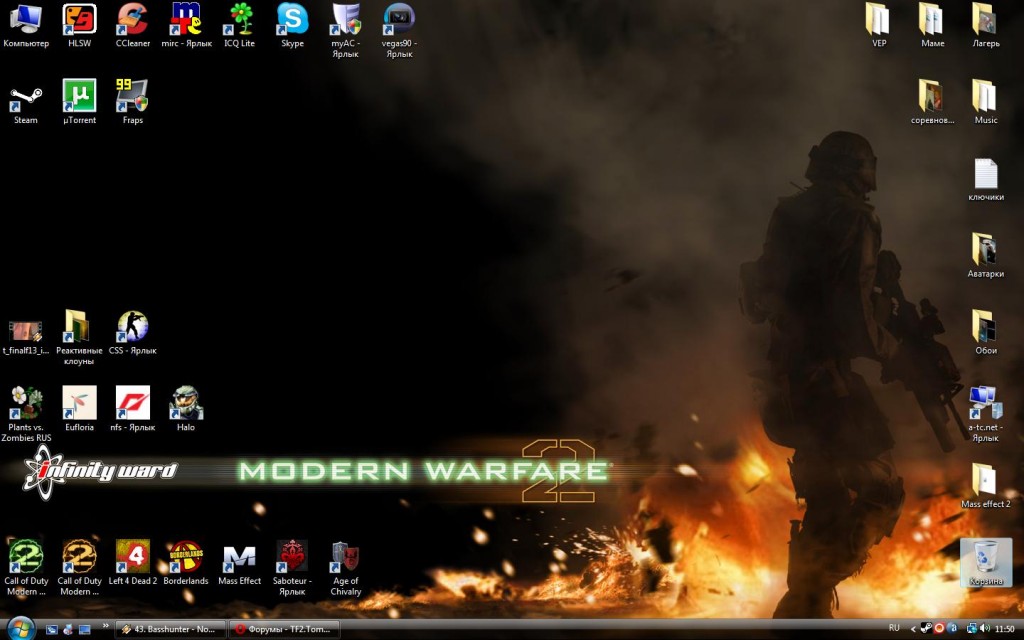Open the Steam desktop shortcut
Screen dimensions: 1024x640
pyautogui.click(x=25, y=98)
